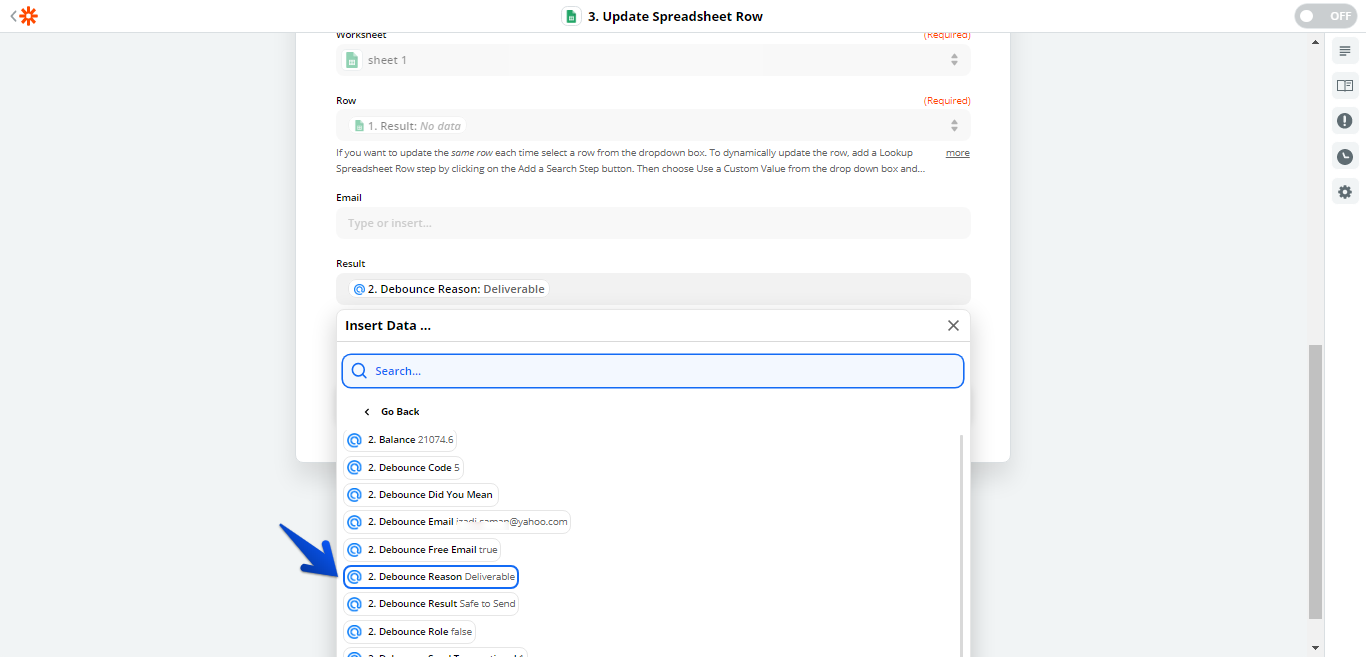Open the alert issues icon in sidebar
The height and width of the screenshot is (657, 1366).
coord(1345,121)
